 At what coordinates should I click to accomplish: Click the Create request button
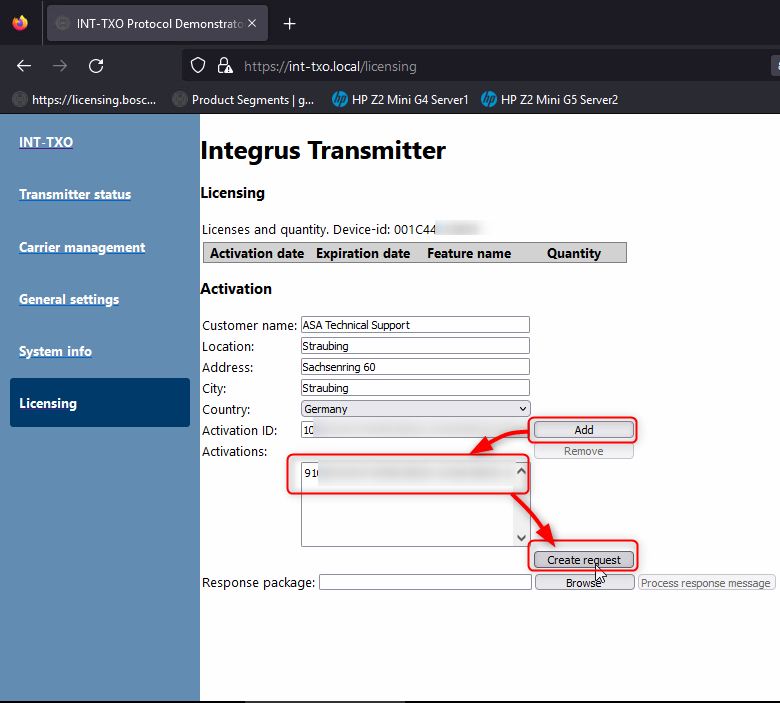click(x=584, y=560)
